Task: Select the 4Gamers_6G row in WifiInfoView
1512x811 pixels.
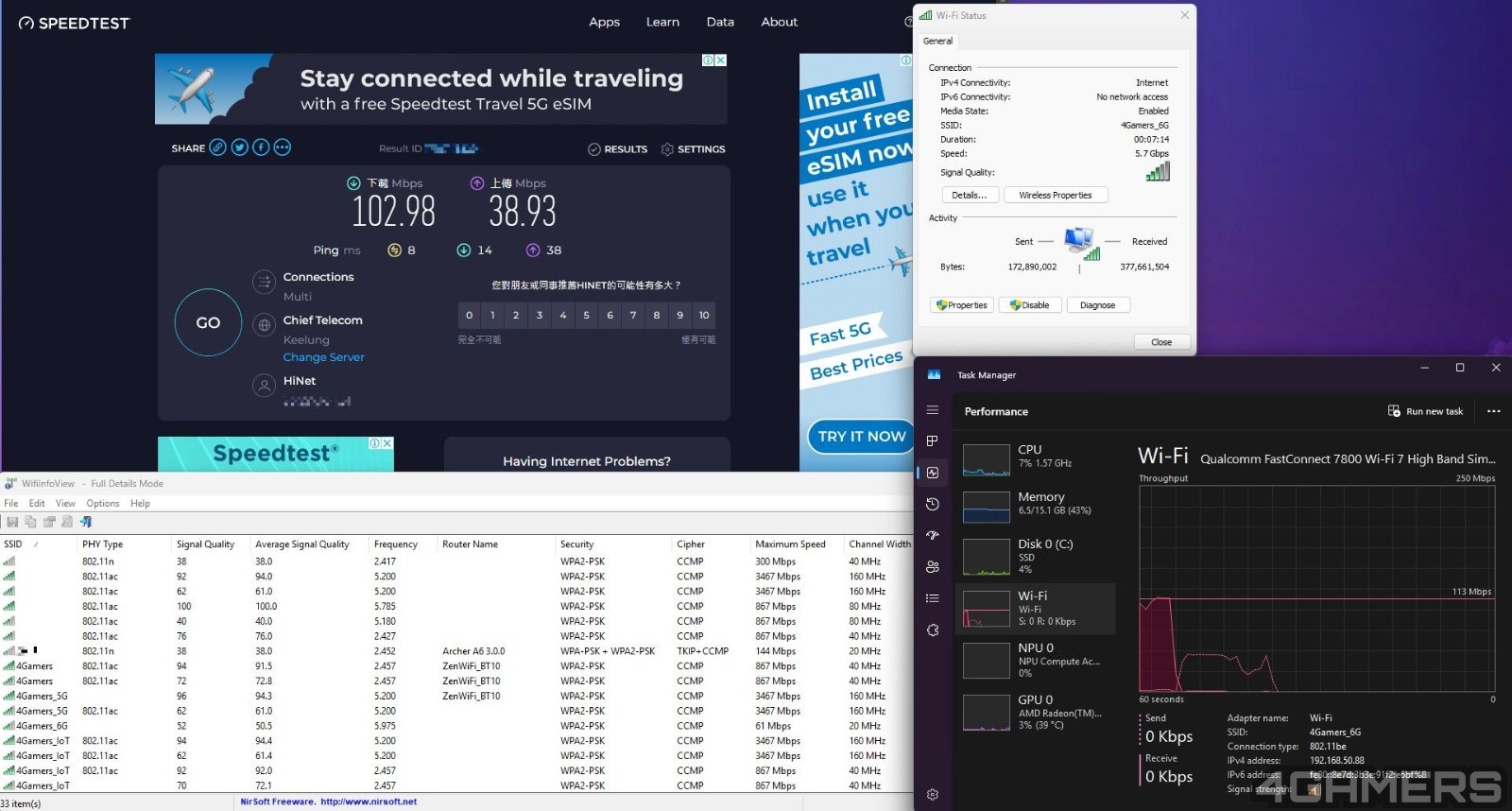Action: tap(456, 726)
